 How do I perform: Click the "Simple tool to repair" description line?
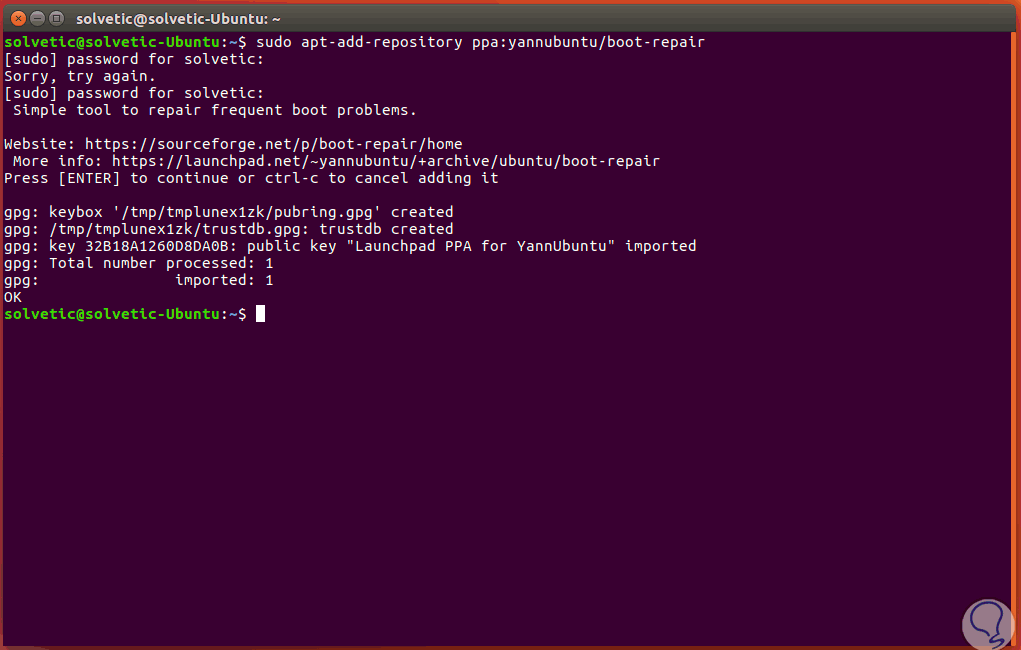click(214, 110)
